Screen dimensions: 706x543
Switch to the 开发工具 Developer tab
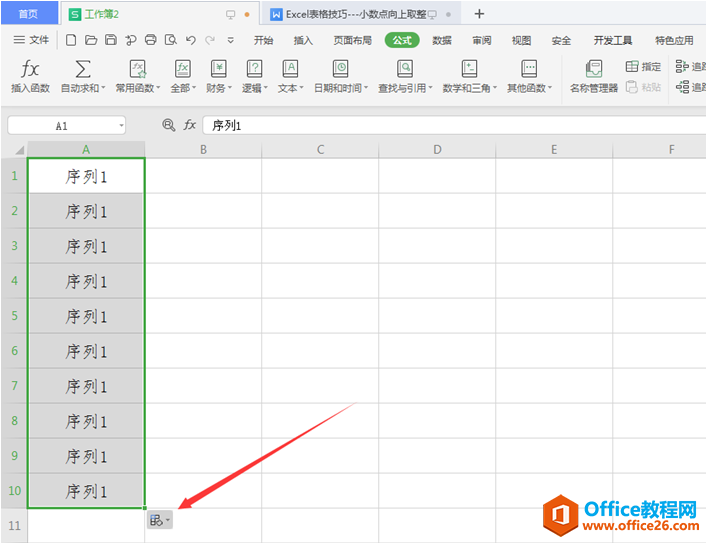[x=612, y=41]
